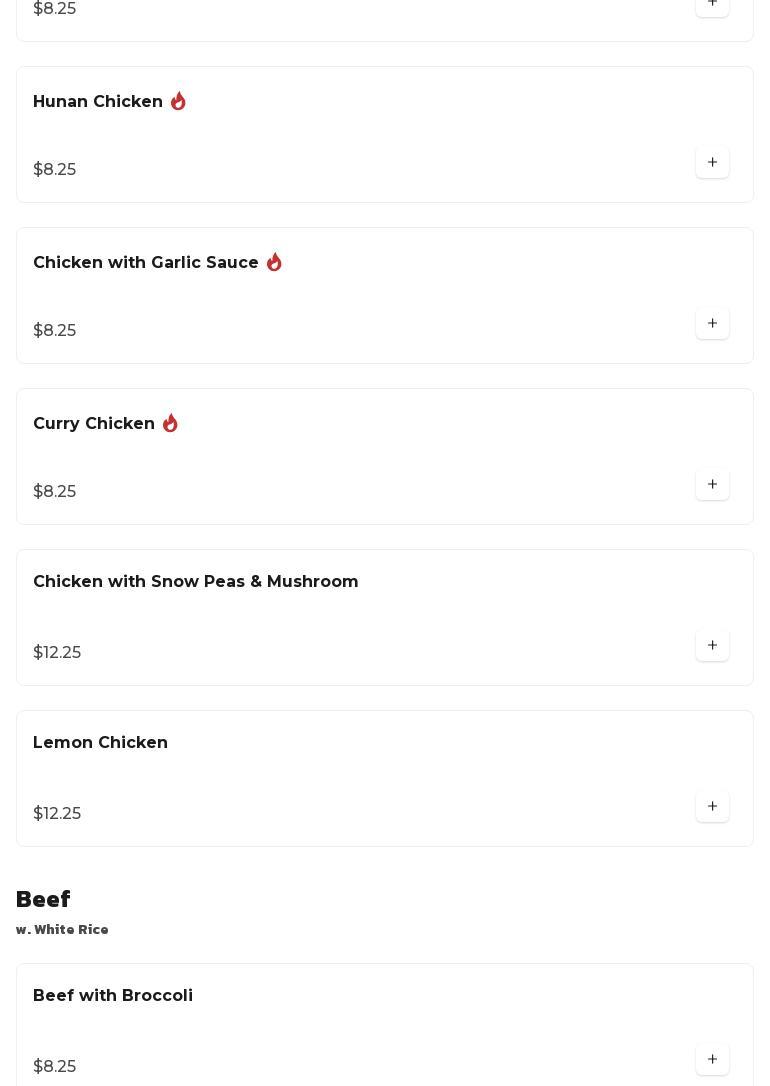
Task: Click the plus icon for Curry Chicken
Action: tap(712, 485)
